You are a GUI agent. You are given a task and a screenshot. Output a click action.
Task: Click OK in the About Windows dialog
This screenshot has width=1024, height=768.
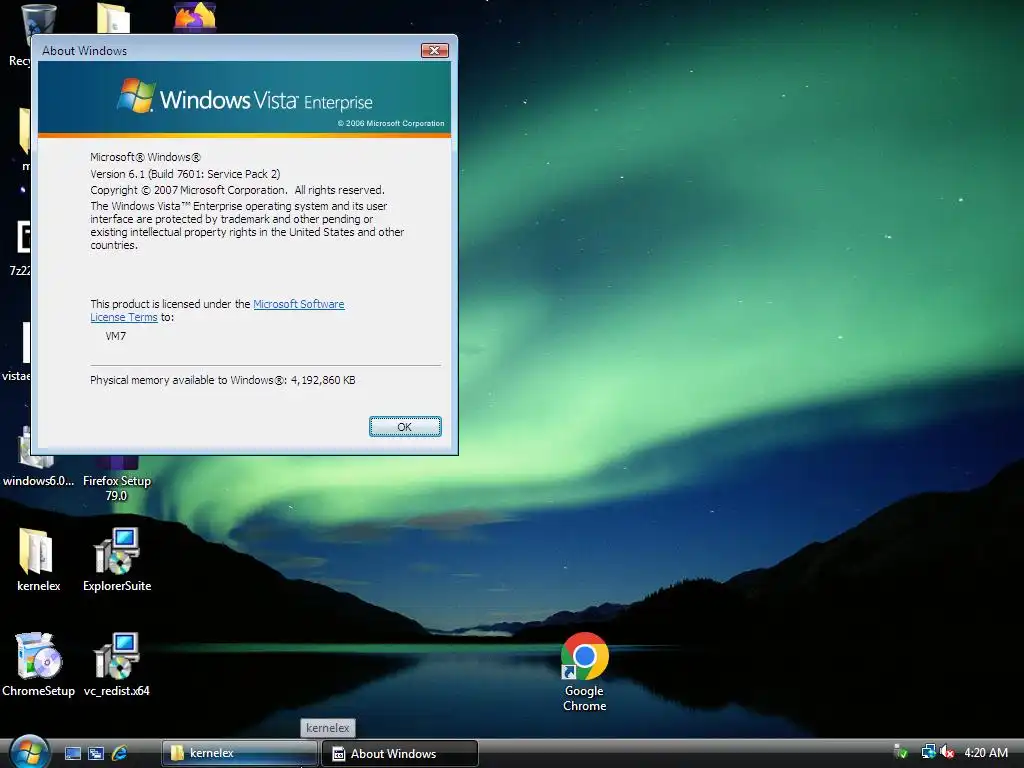pos(405,426)
